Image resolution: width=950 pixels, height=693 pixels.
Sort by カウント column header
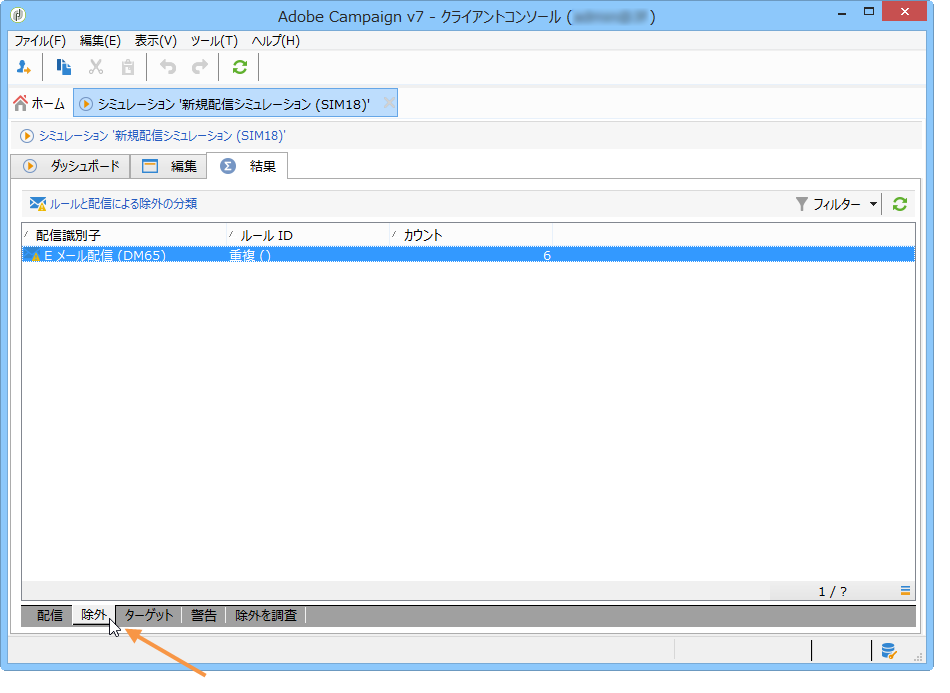pos(471,235)
